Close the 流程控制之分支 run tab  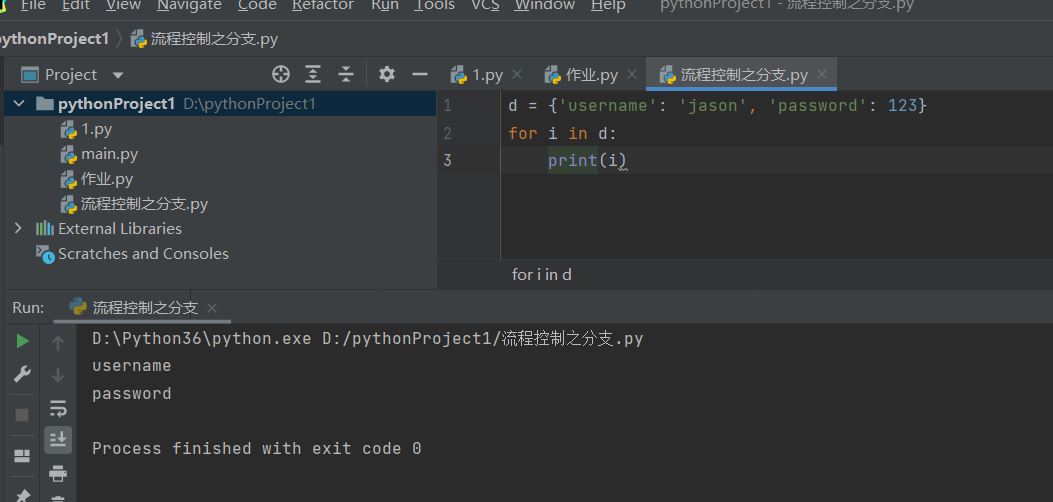(x=212, y=308)
